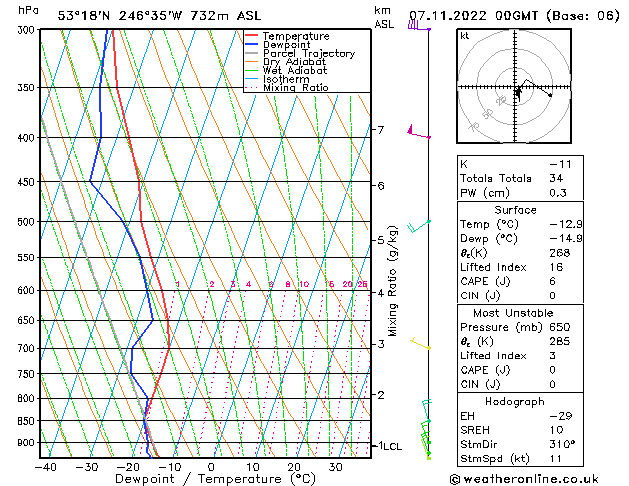
Task: Click the CAPE (J) surface value 6
Action: pyautogui.click(x=552, y=281)
